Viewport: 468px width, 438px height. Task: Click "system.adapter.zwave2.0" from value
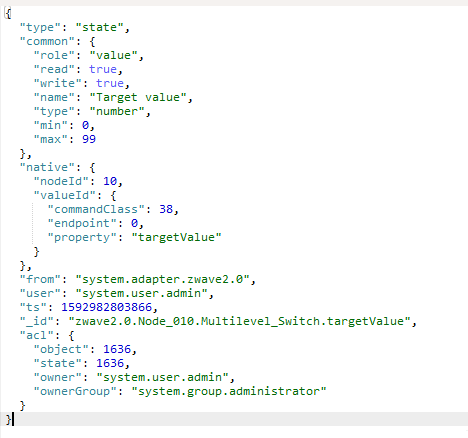(162, 279)
